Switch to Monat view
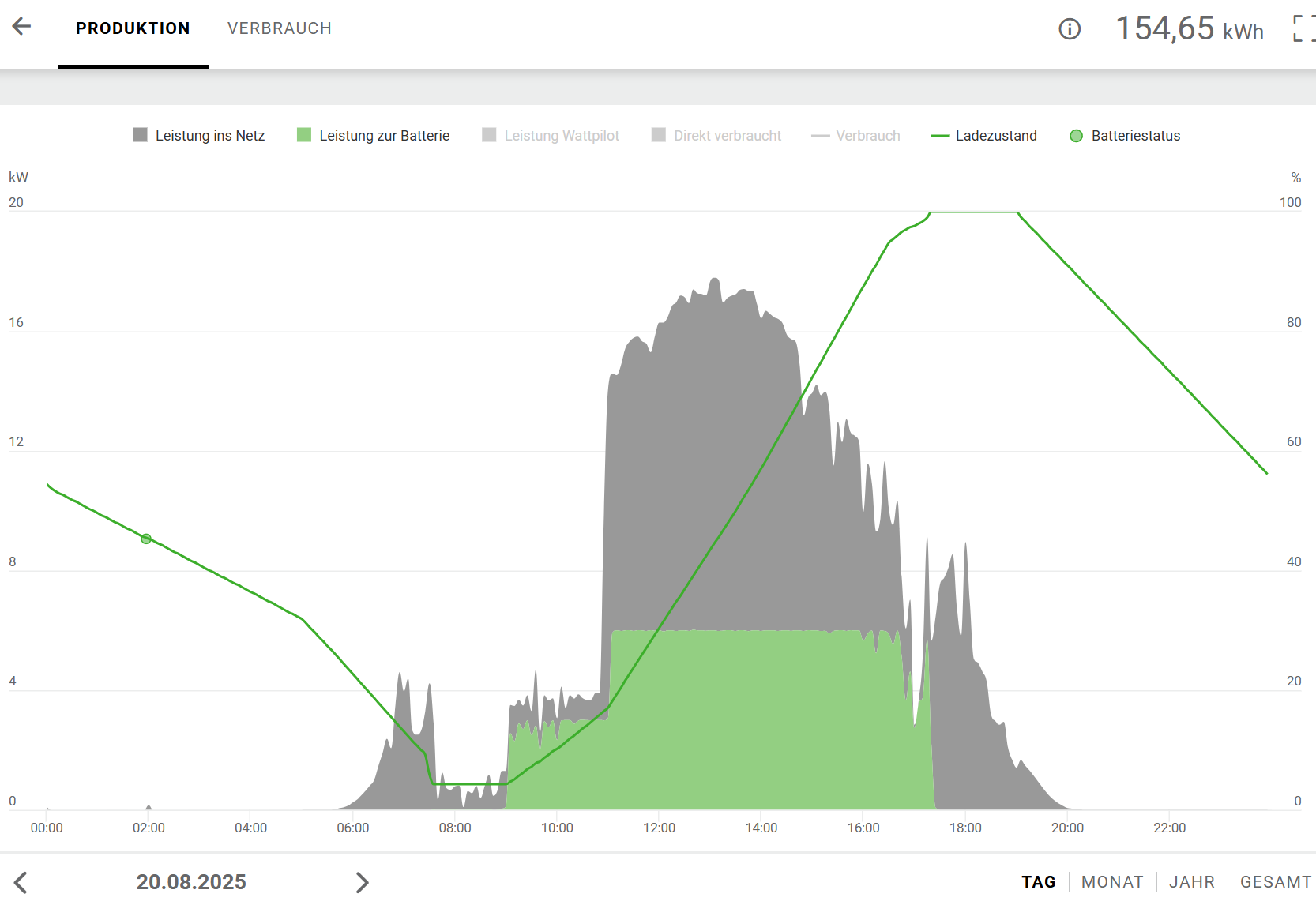 click(x=1112, y=882)
